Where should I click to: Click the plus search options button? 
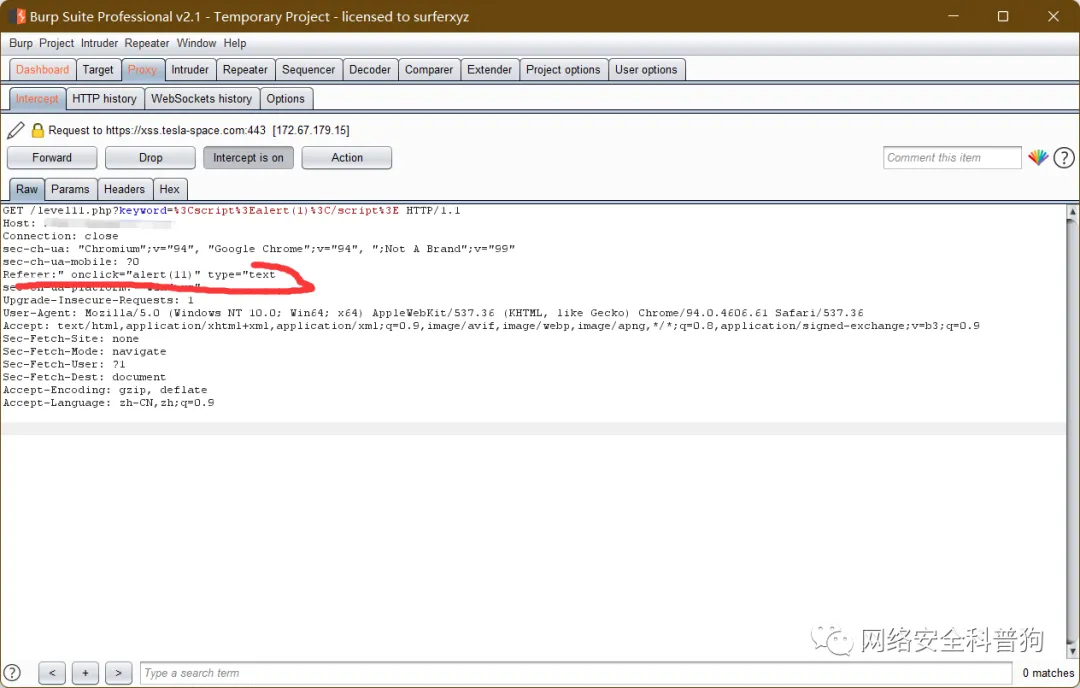tap(85, 673)
